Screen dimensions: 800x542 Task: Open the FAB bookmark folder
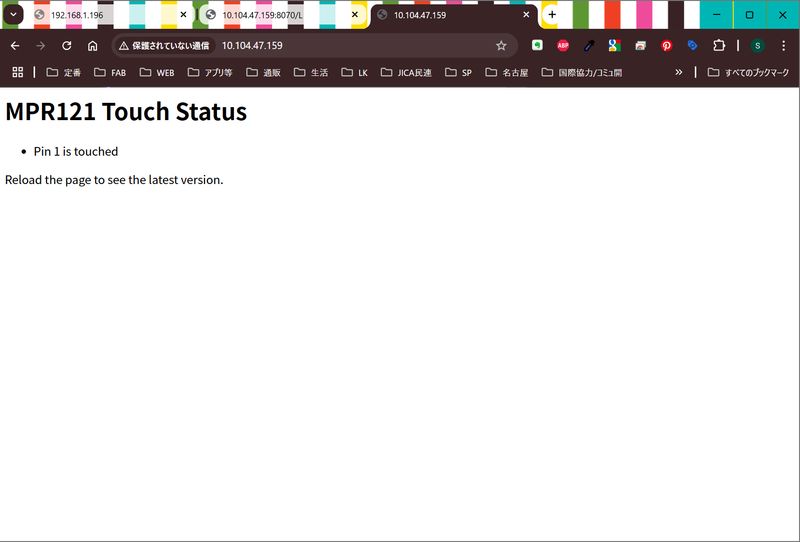point(110,72)
